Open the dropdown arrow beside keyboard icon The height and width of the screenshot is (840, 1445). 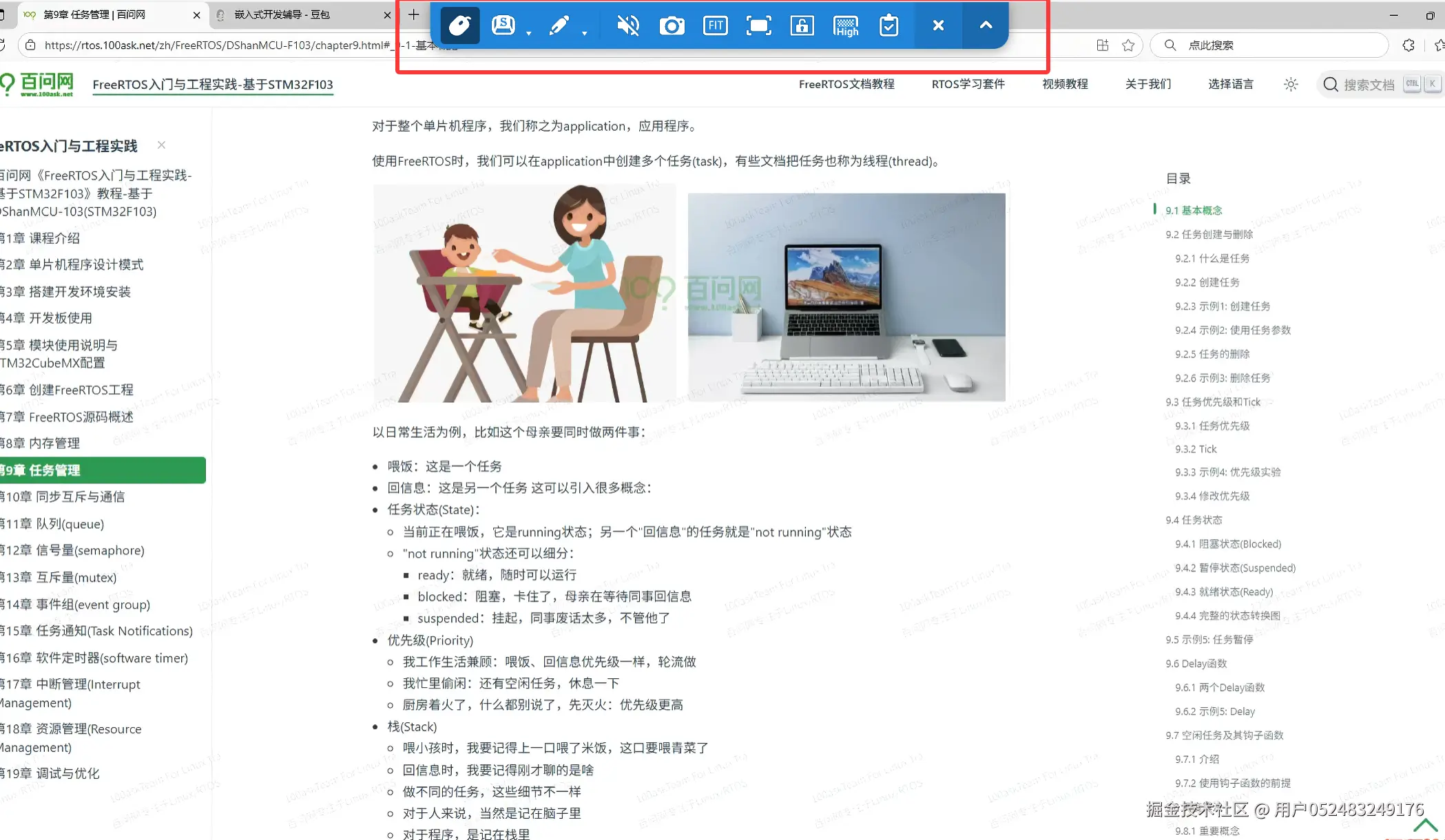click(x=529, y=33)
